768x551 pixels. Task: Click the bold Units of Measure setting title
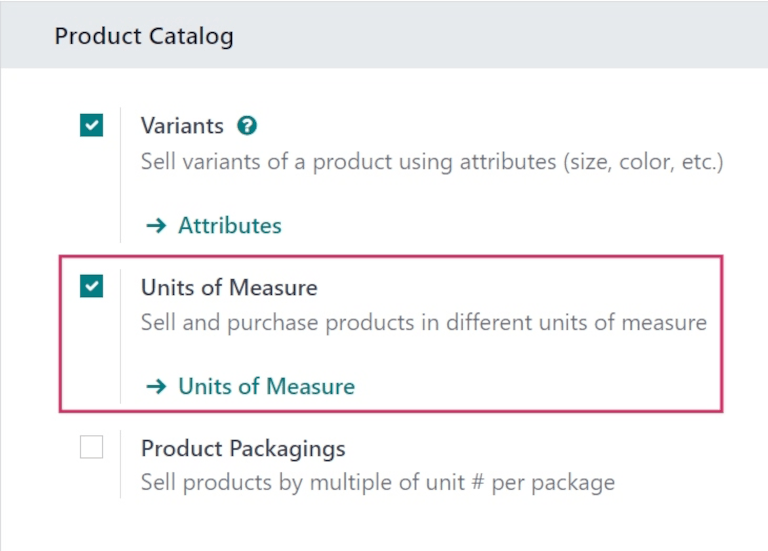[x=229, y=287]
